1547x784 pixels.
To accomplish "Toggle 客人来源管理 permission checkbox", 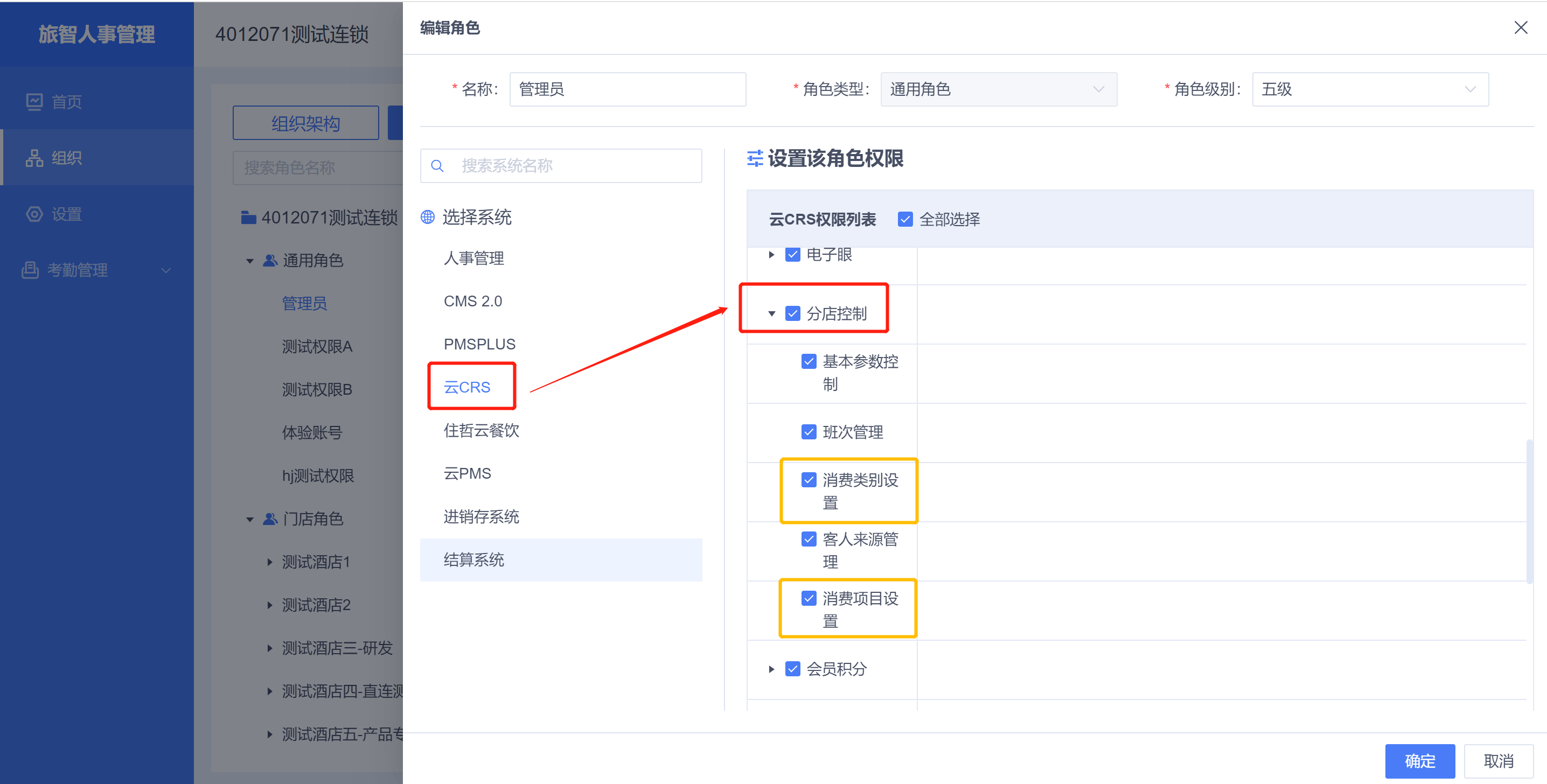I will 809,539.
